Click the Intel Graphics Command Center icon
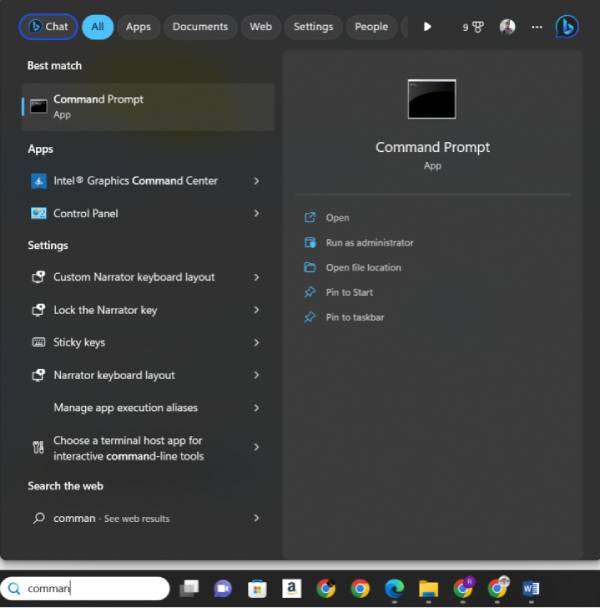Viewport: 600px width, 608px height. coord(39,181)
